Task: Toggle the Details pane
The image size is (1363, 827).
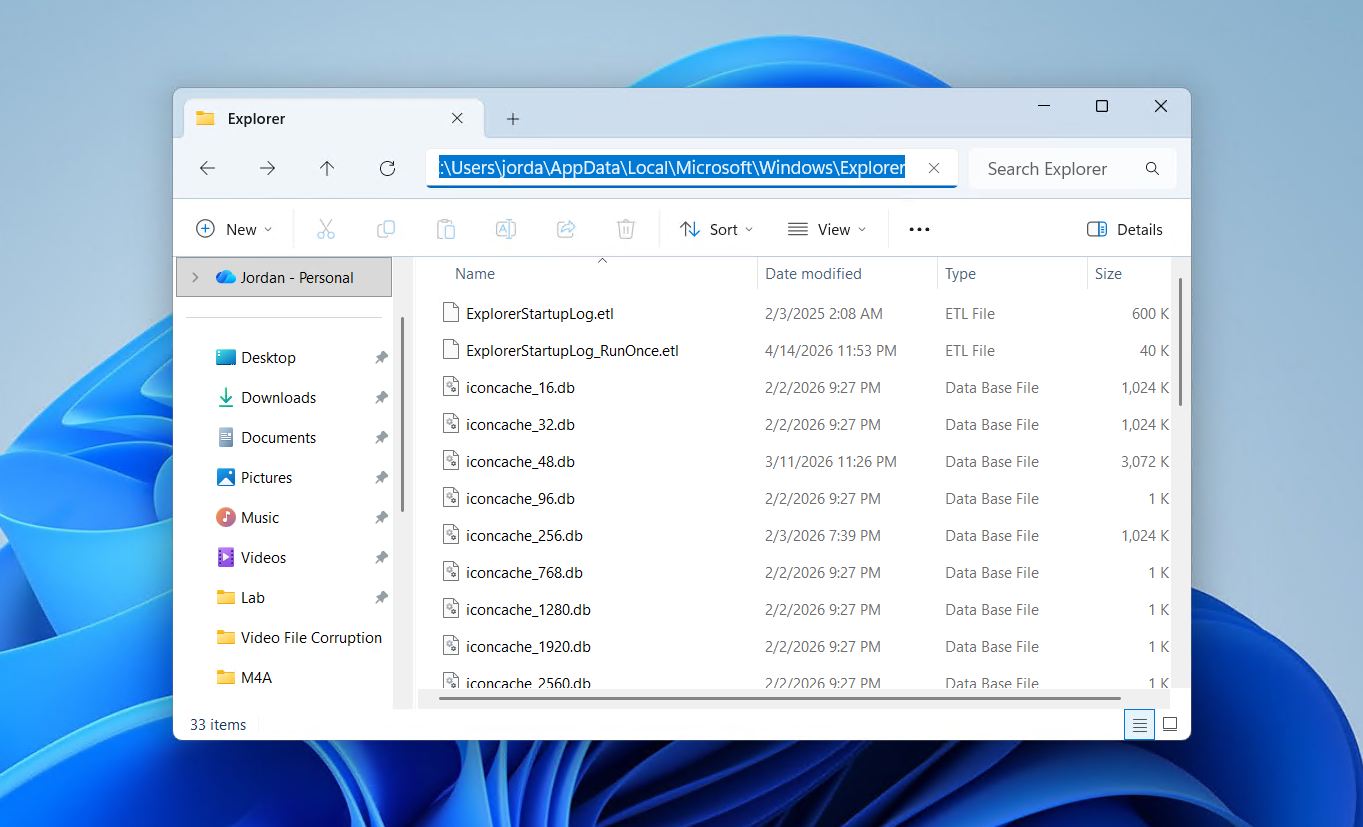Action: click(1125, 229)
